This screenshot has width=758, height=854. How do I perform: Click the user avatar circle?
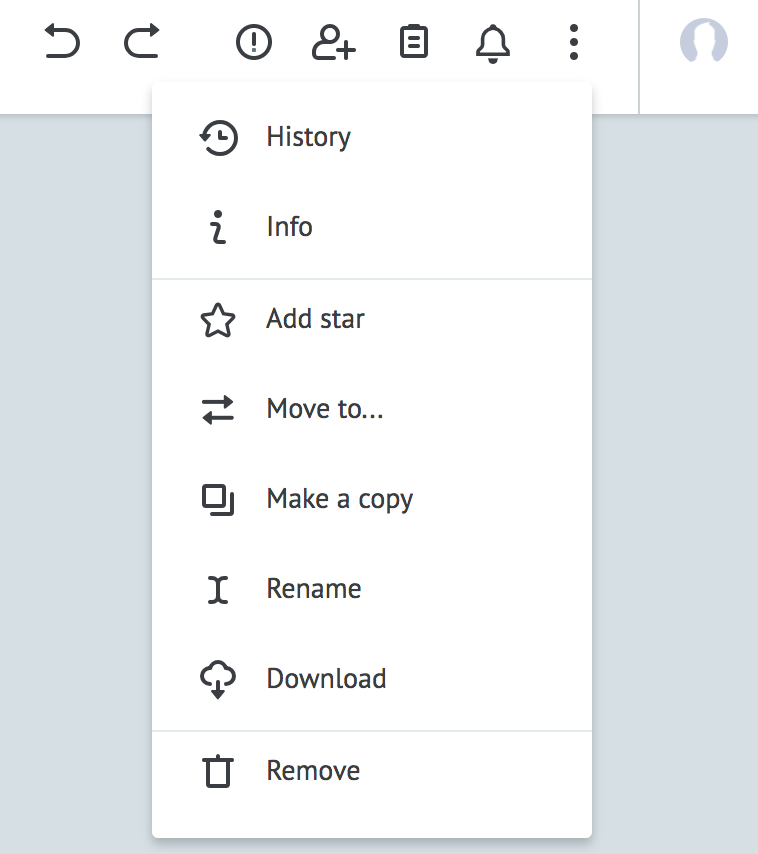(x=703, y=42)
